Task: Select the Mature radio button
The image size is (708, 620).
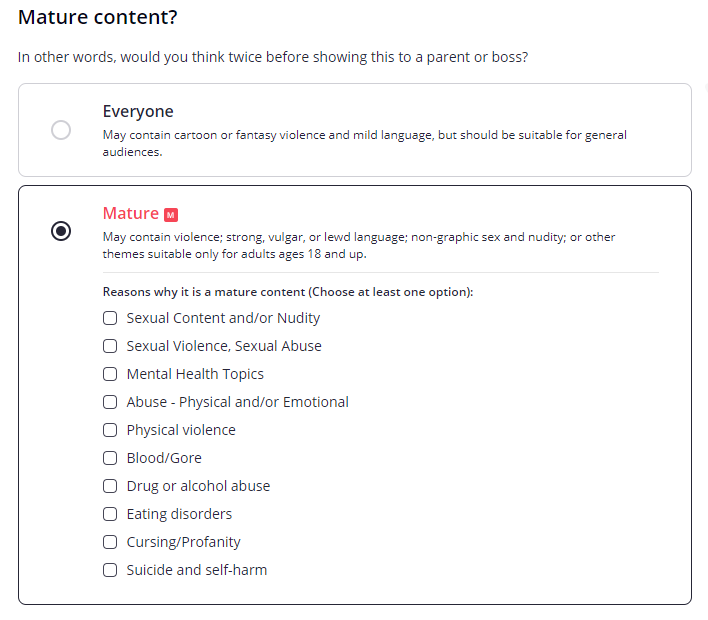Action: pos(61,231)
